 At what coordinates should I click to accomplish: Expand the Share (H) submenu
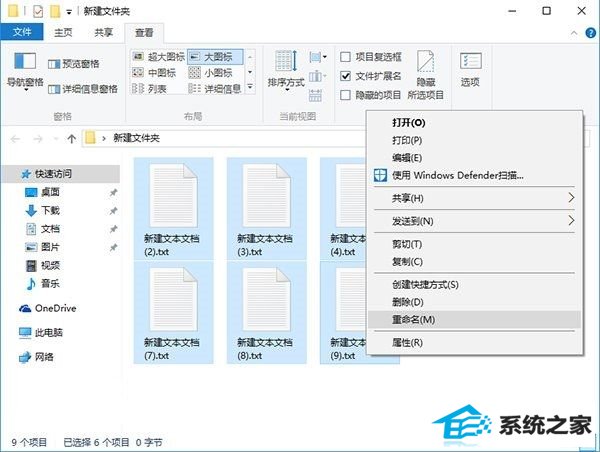[x=474, y=198]
